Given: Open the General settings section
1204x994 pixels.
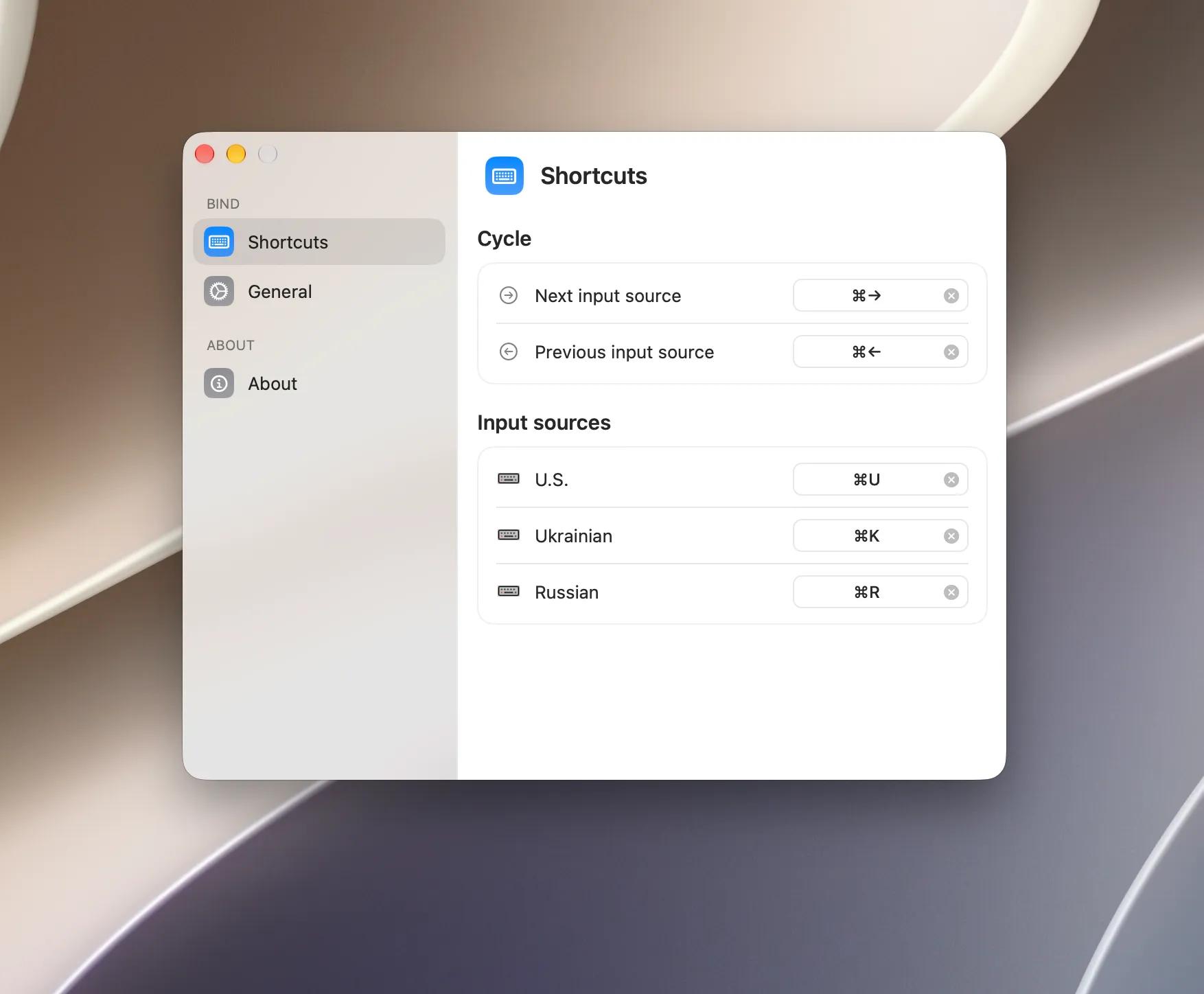Looking at the screenshot, I should (x=319, y=291).
